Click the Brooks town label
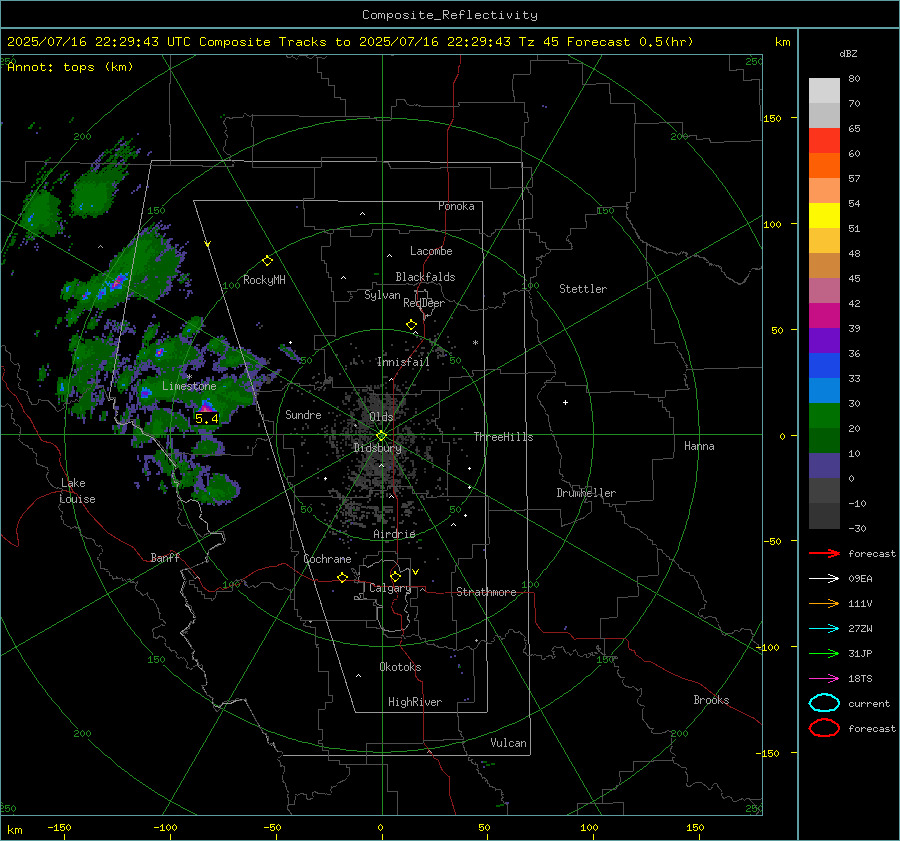 [711, 700]
